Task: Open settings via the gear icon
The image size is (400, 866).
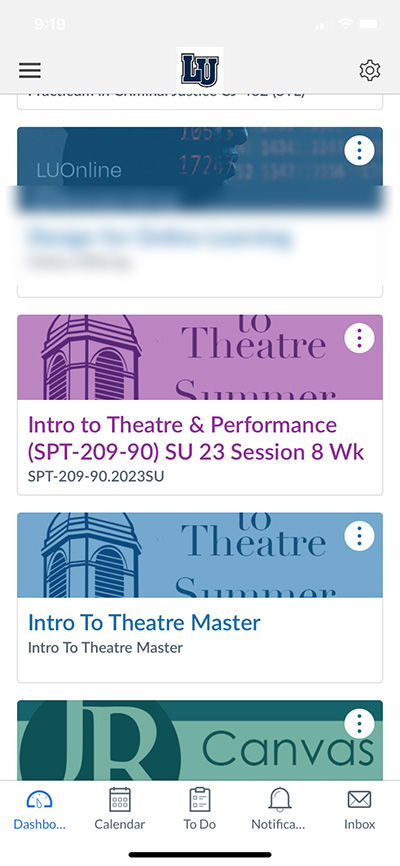Action: (370, 71)
